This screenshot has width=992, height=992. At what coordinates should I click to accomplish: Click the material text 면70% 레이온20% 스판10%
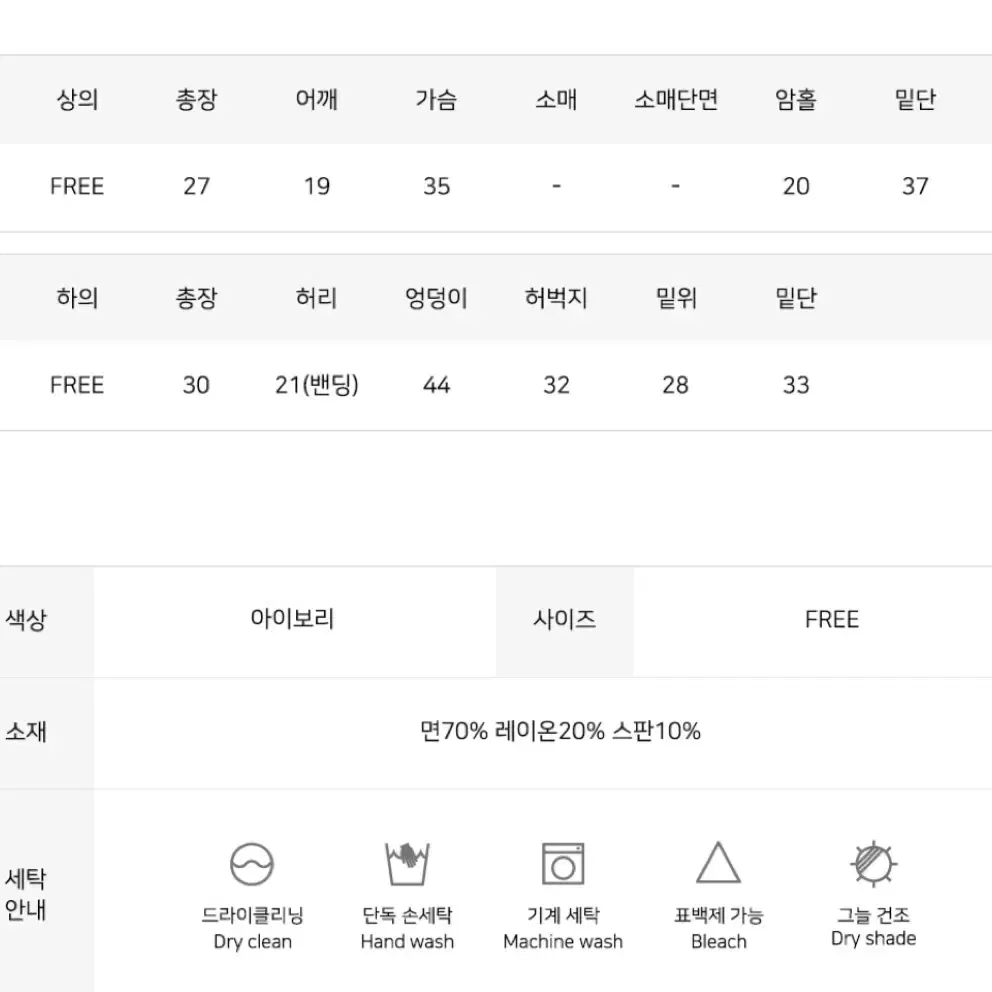[x=560, y=731]
